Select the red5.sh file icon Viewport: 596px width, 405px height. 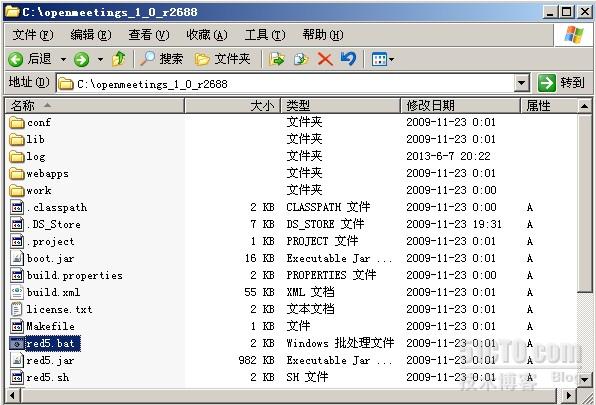17,377
